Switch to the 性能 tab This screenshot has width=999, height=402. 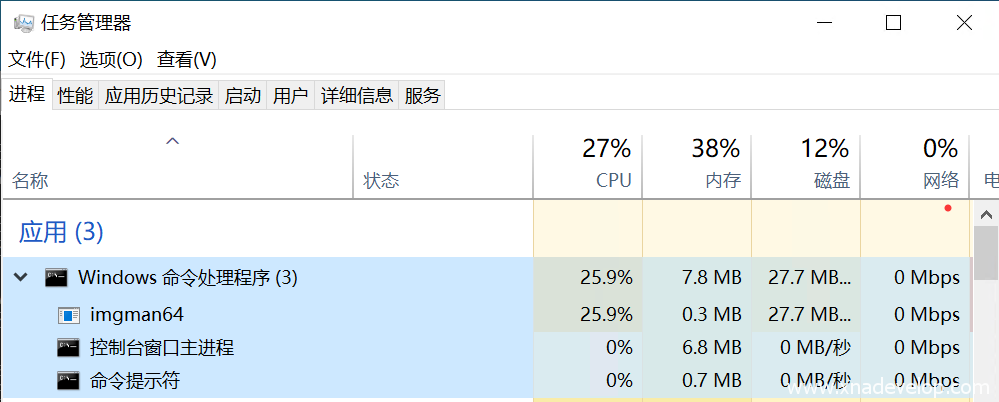point(75,96)
